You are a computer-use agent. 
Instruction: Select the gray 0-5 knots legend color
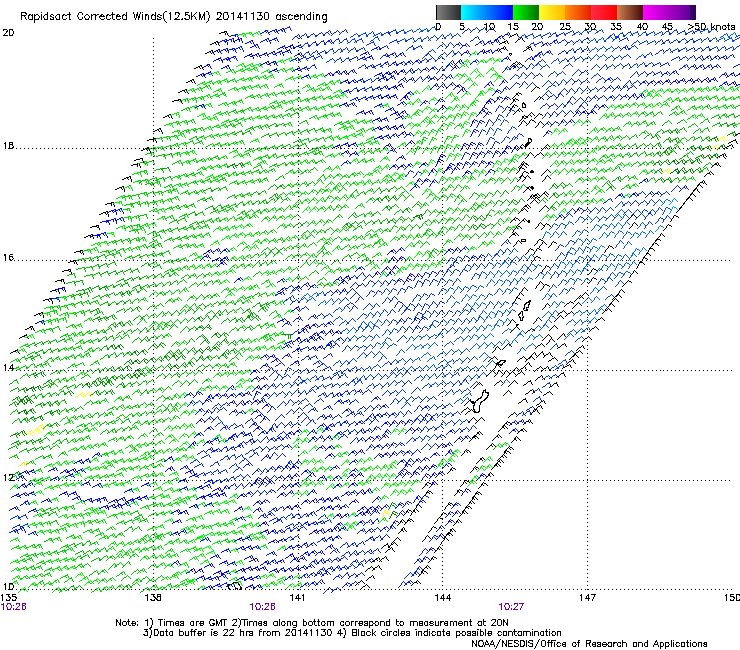tap(449, 12)
